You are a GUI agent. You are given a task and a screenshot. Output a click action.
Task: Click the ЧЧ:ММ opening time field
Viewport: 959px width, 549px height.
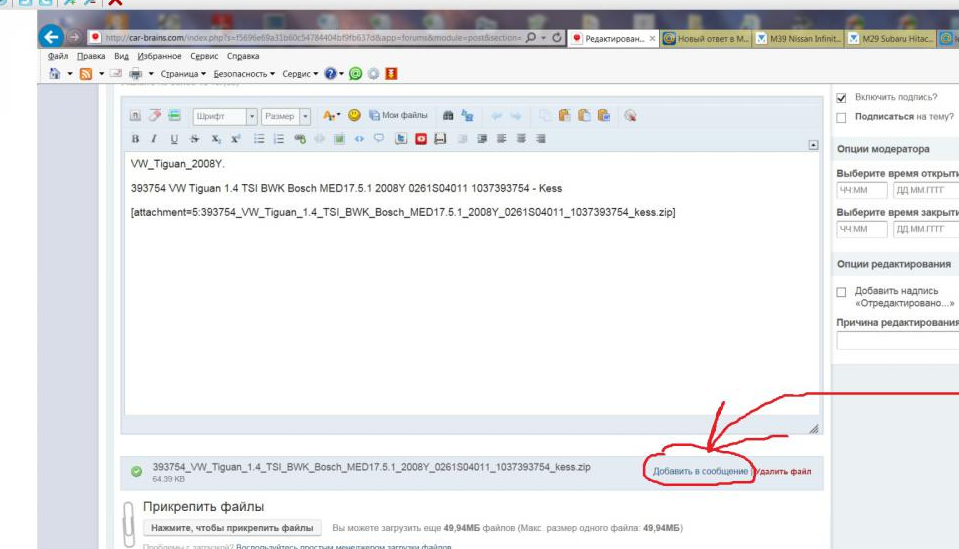coord(861,190)
